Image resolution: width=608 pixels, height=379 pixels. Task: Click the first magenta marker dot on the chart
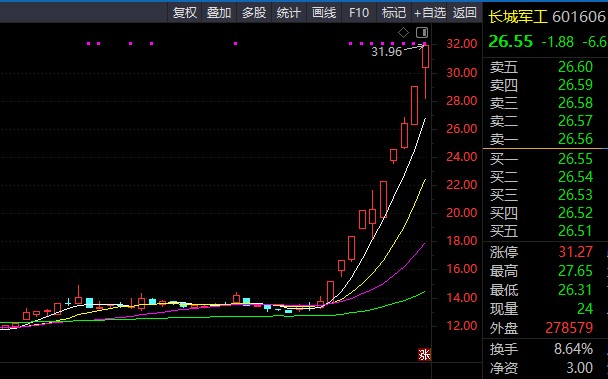tap(88, 43)
